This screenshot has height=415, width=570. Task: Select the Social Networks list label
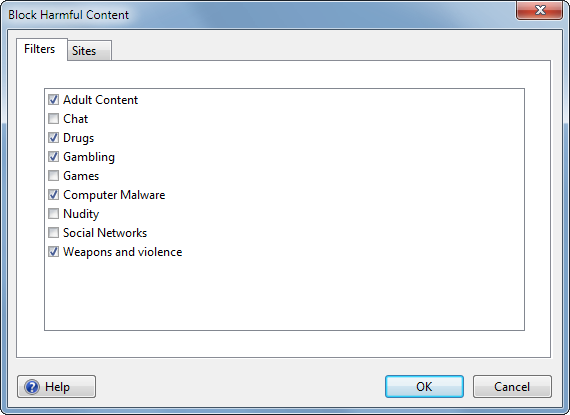pos(105,233)
